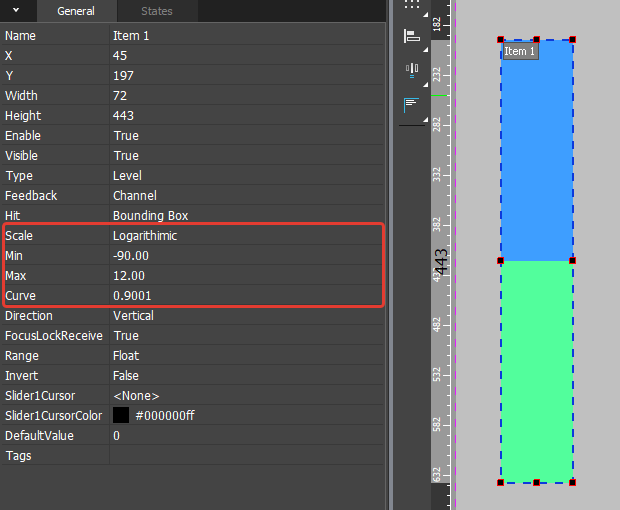Open the Type dropdown showing Level
The image size is (620, 510).
coord(246,176)
